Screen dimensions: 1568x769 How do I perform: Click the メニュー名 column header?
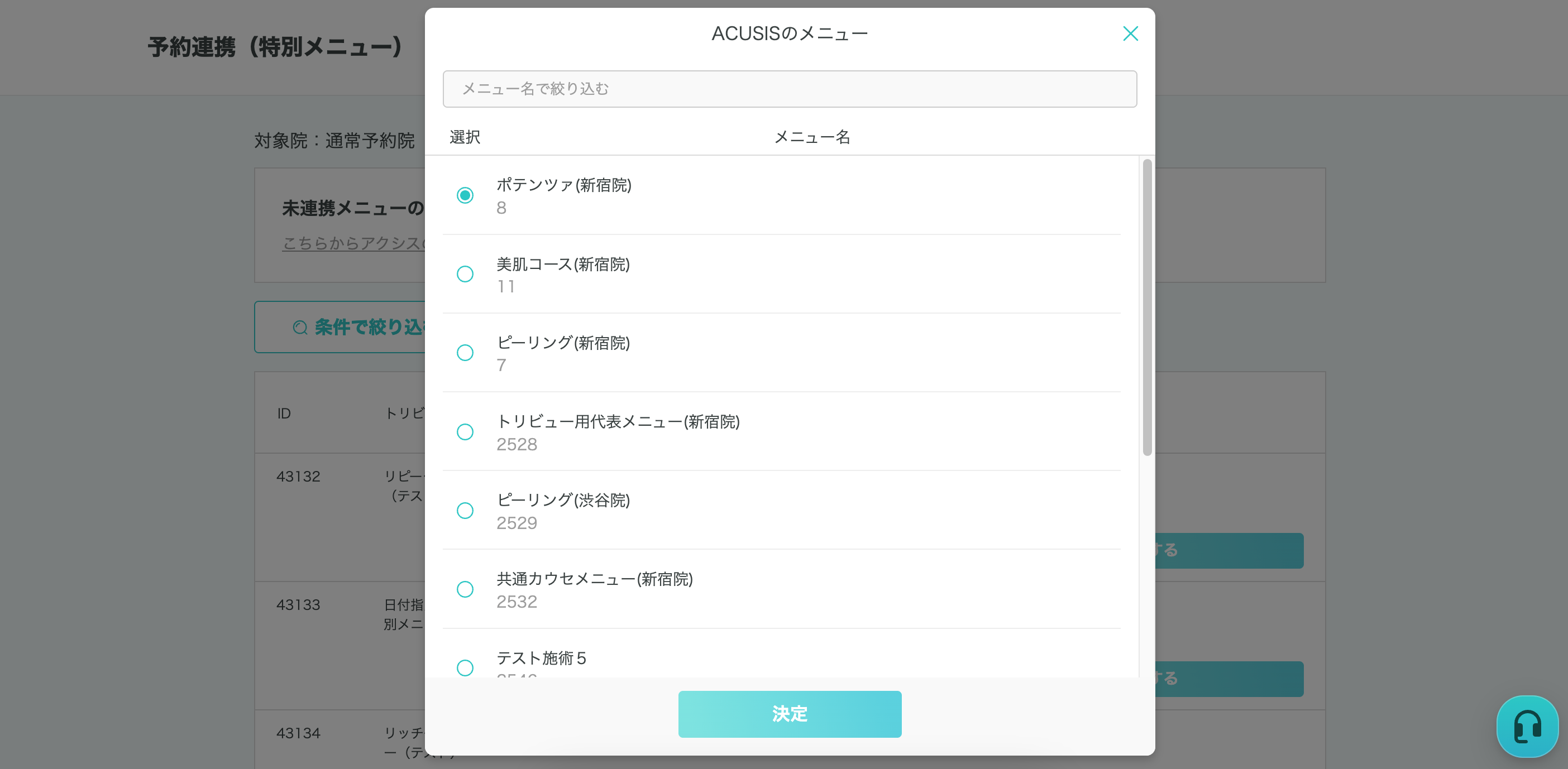[811, 137]
